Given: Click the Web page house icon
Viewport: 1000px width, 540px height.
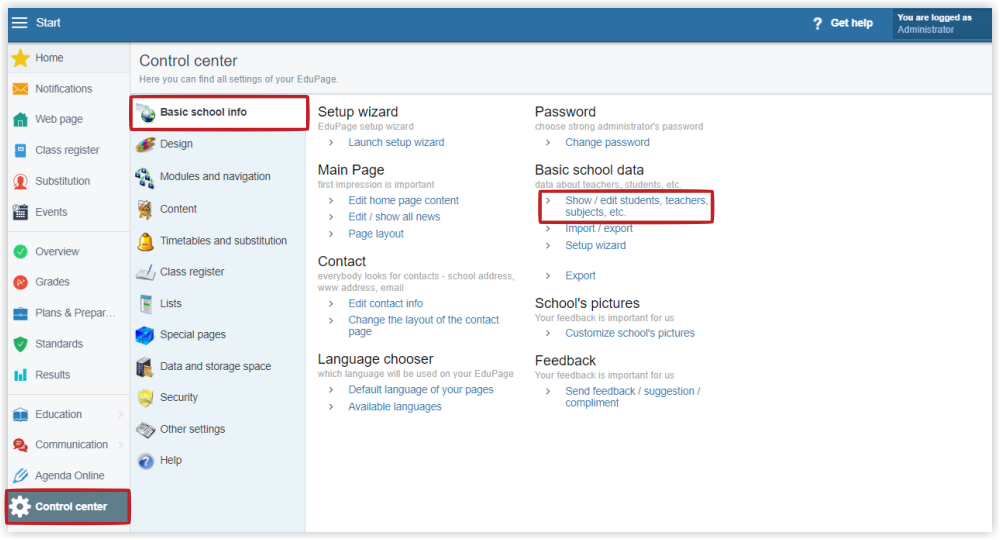Looking at the screenshot, I should (20, 119).
